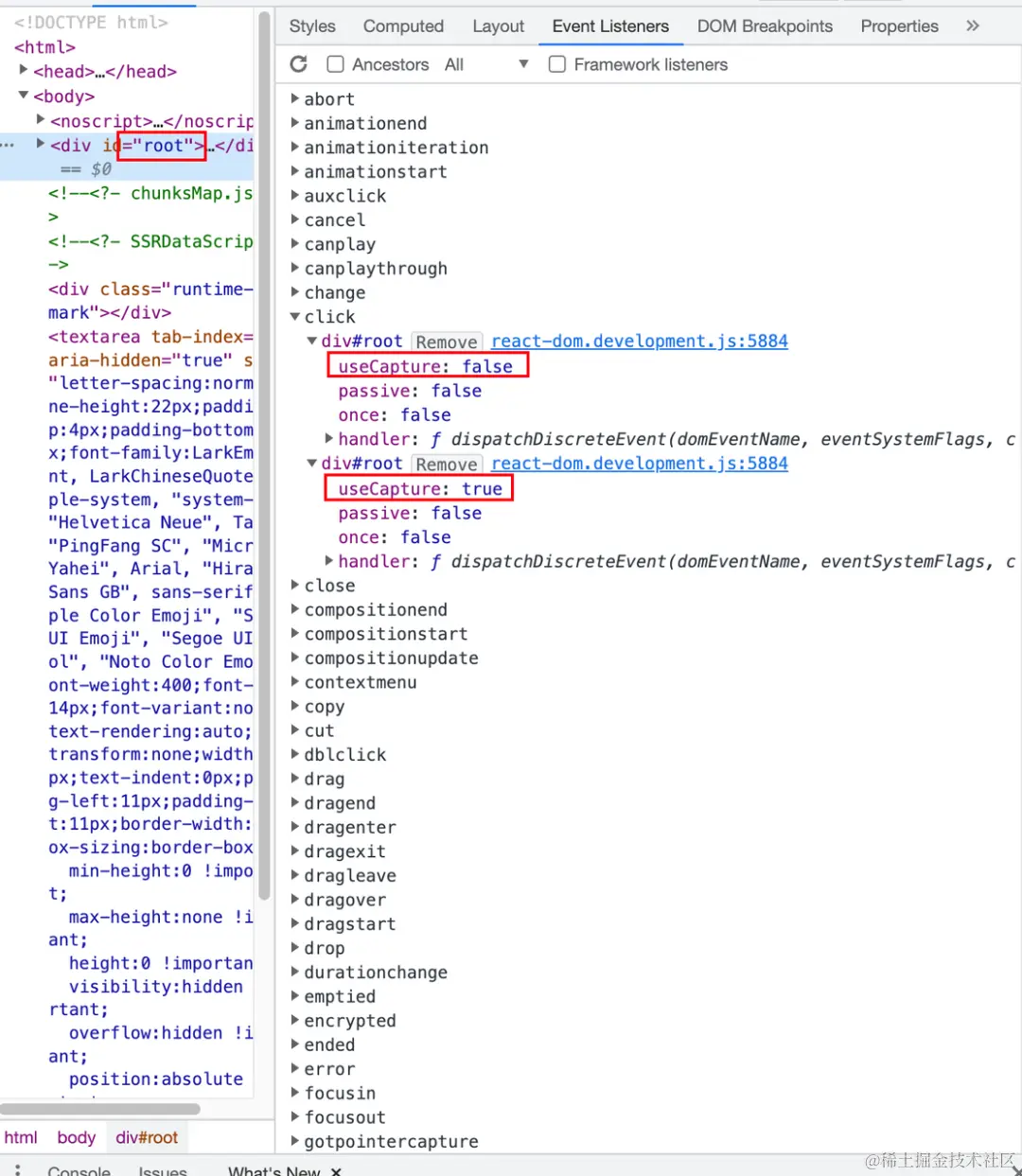Collapse the click event group
The image size is (1022, 1176).
295,317
